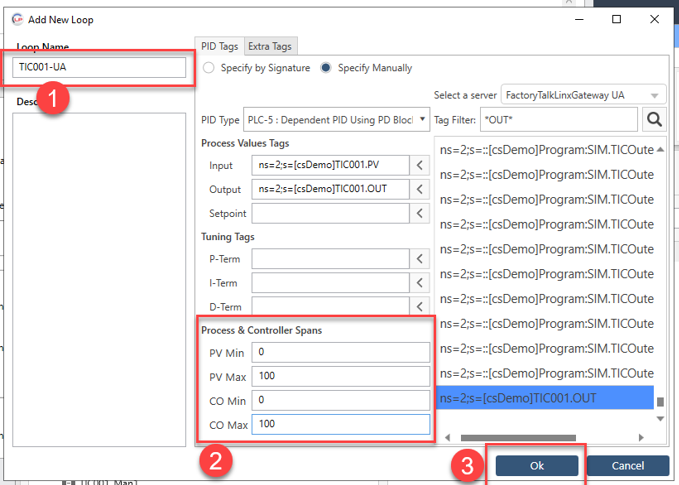Image resolution: width=679 pixels, height=485 pixels.
Task: Click the Description text area
Action: [x=99, y=280]
